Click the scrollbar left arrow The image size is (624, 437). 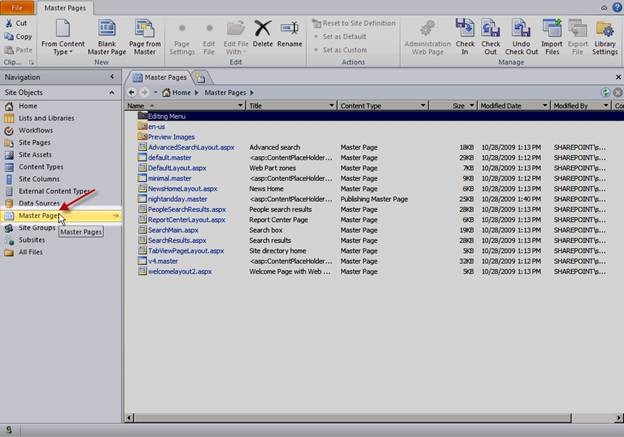tap(129, 418)
